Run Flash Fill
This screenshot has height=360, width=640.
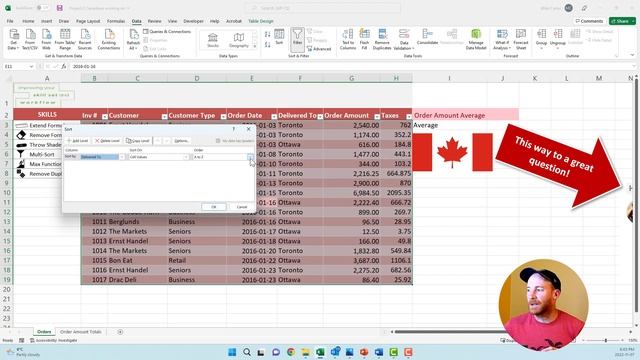364,40
